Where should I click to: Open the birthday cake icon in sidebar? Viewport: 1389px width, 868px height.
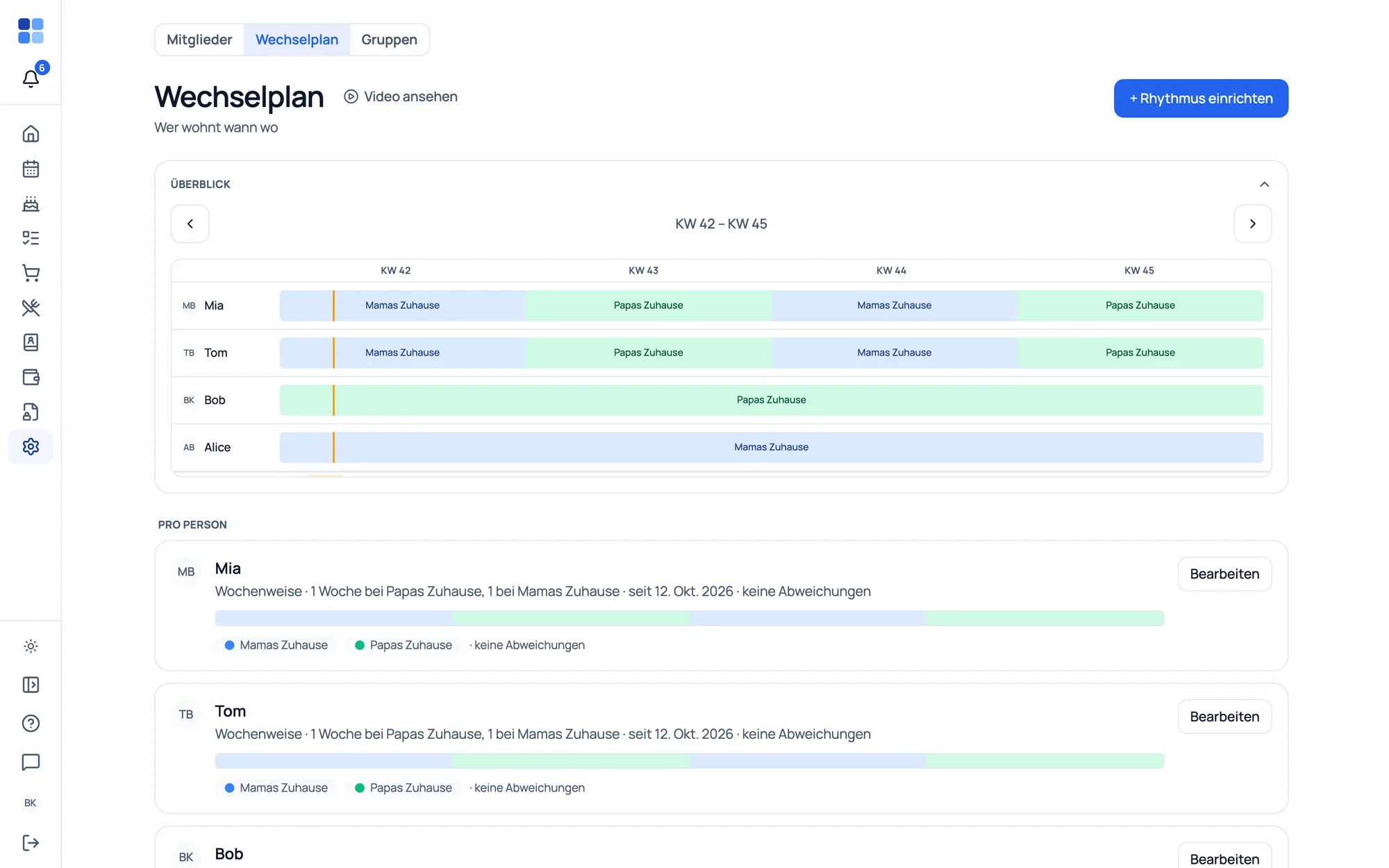[x=31, y=203]
